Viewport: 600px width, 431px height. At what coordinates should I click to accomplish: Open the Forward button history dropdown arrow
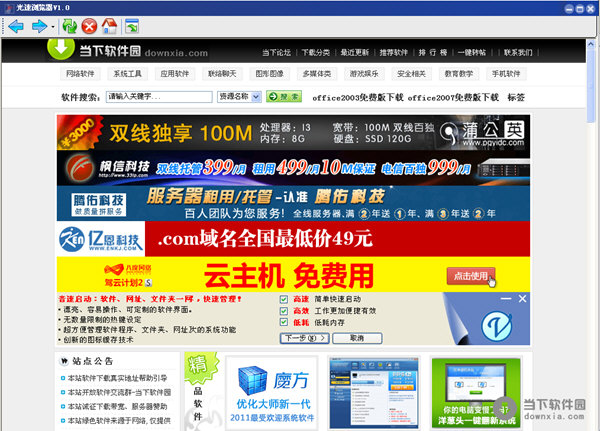54,26
